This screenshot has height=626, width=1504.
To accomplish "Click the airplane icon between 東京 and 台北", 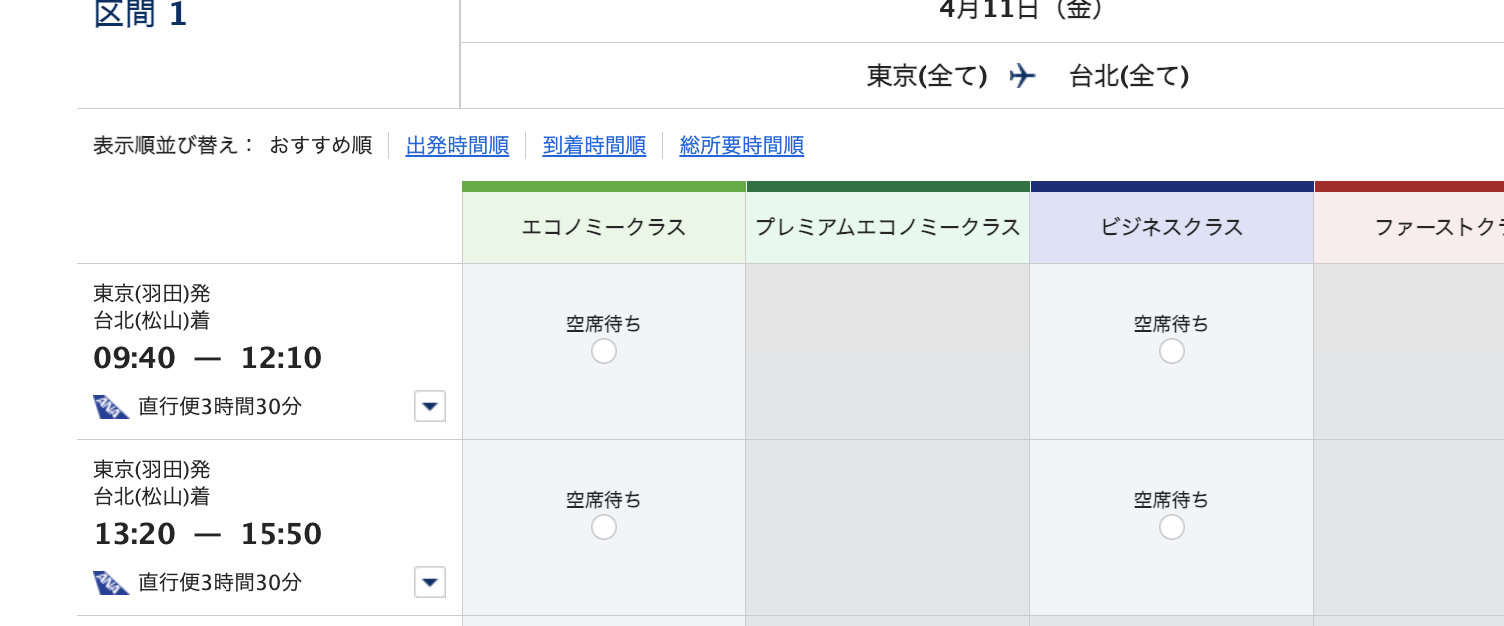I will 1022,75.
